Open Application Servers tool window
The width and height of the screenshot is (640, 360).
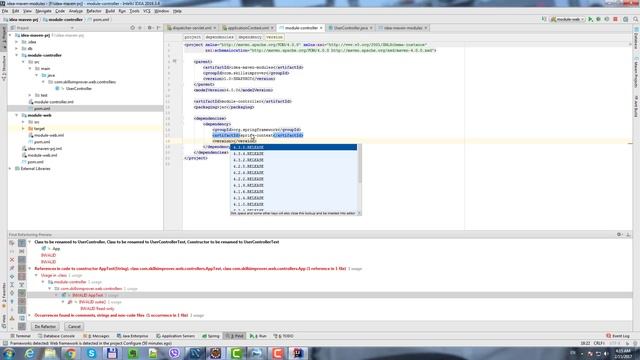click(x=176, y=336)
